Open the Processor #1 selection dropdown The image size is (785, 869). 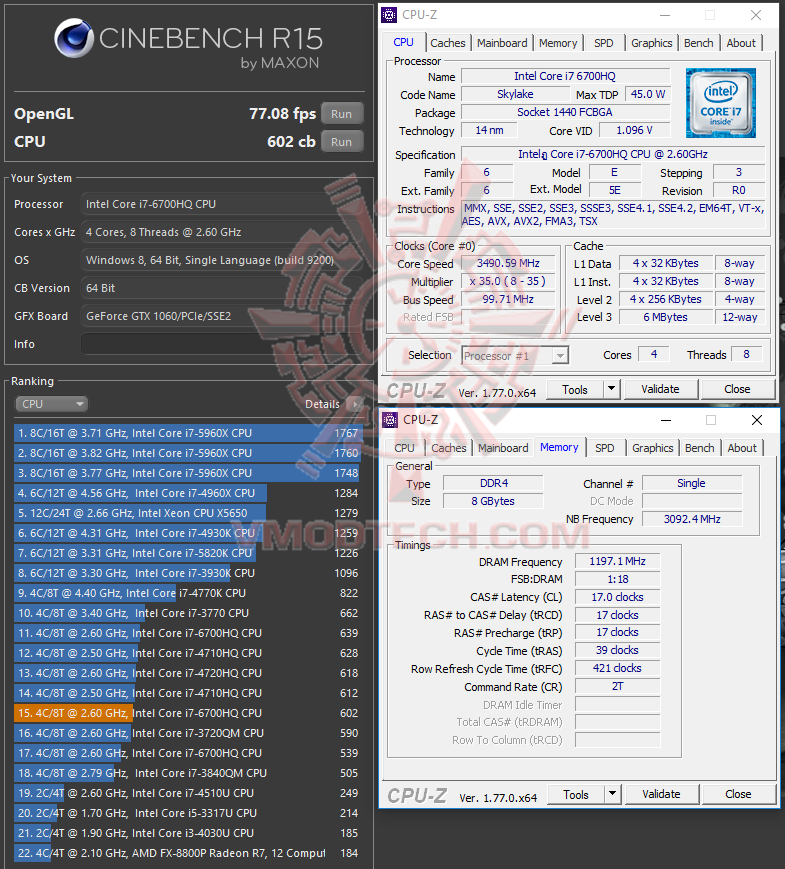(x=515, y=356)
